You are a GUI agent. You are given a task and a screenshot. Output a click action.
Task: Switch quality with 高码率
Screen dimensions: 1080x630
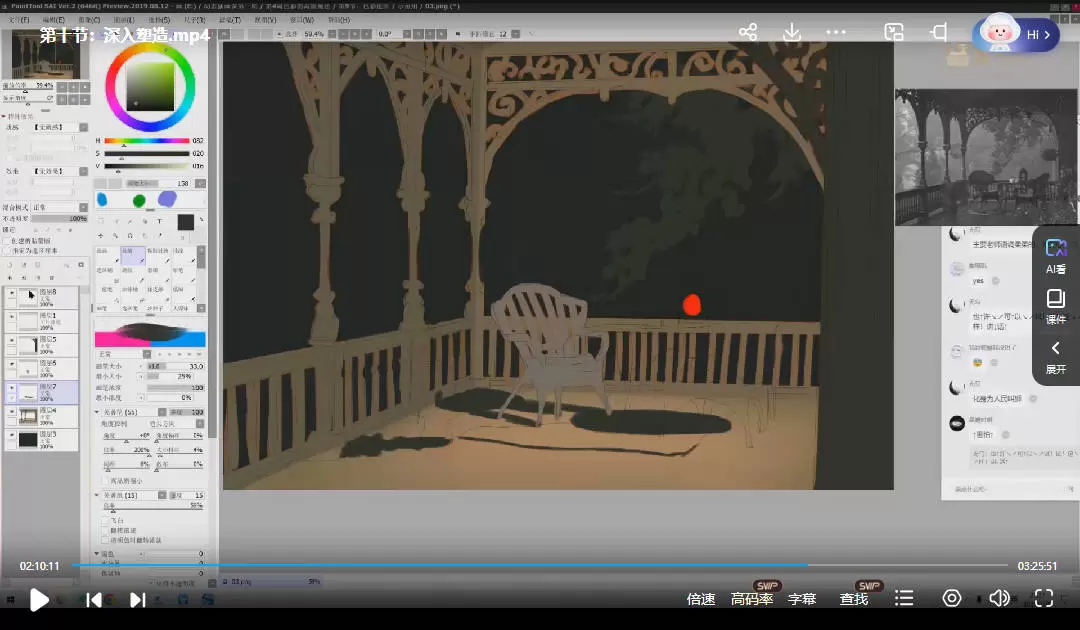coord(752,599)
